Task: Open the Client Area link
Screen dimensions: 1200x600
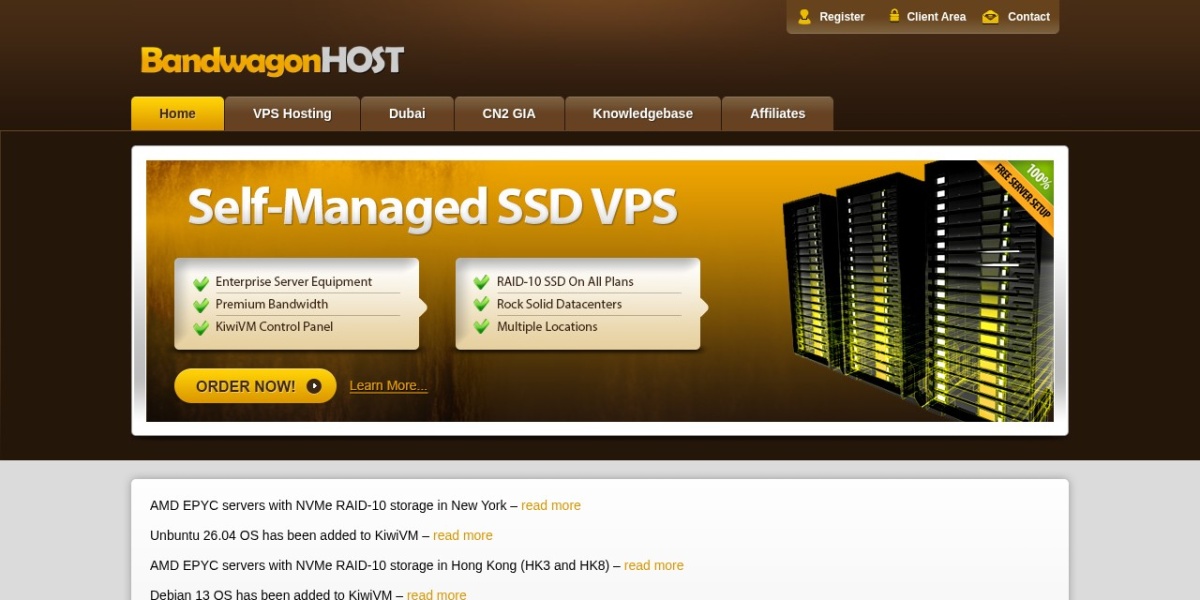Action: pyautogui.click(x=936, y=17)
